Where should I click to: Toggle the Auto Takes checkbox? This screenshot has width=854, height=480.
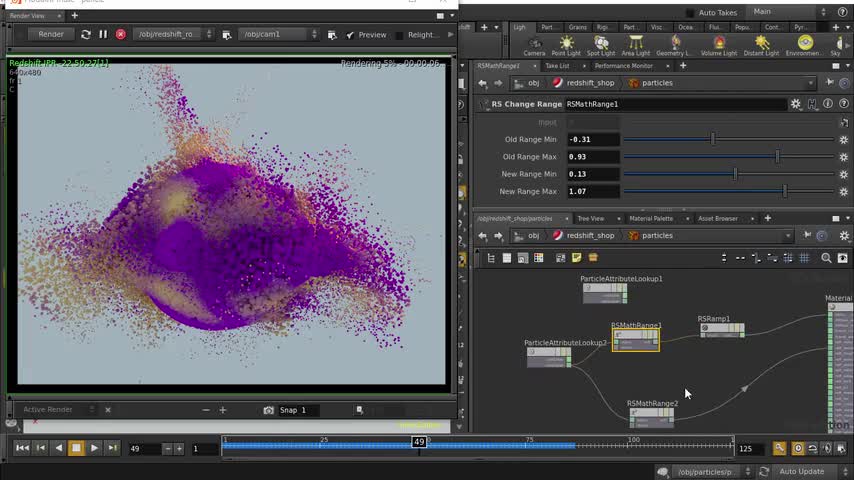690,13
